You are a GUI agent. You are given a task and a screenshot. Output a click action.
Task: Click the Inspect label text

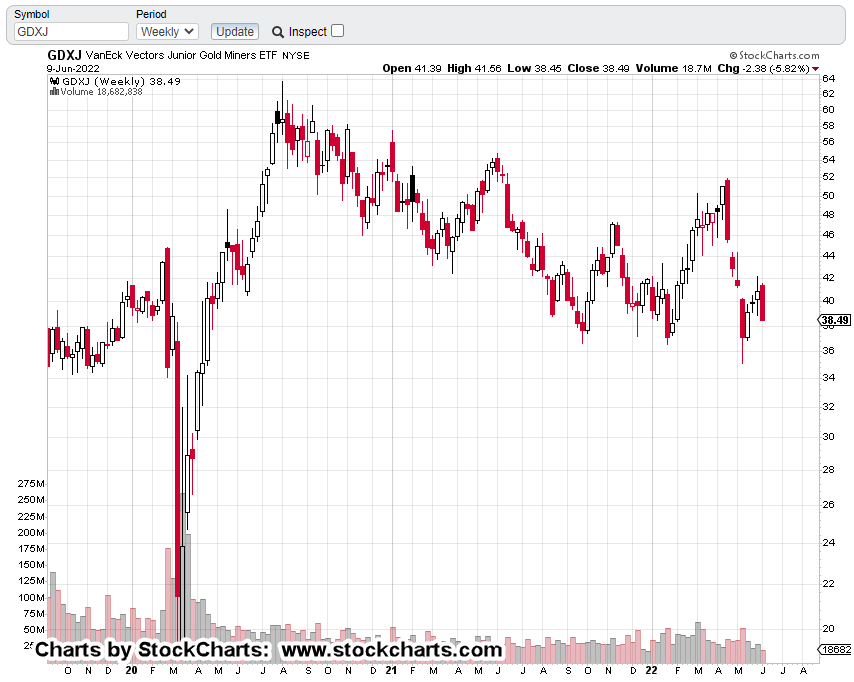(x=308, y=32)
